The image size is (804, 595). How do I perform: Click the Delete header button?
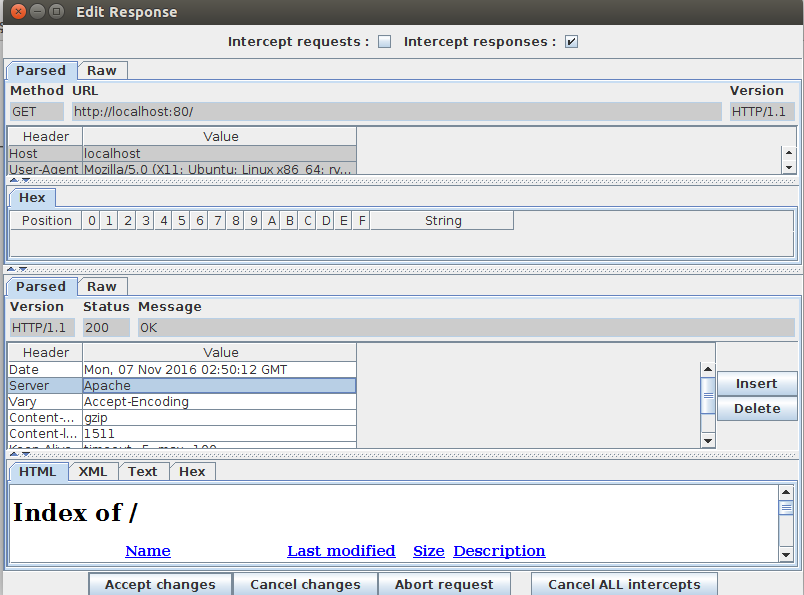pos(757,408)
